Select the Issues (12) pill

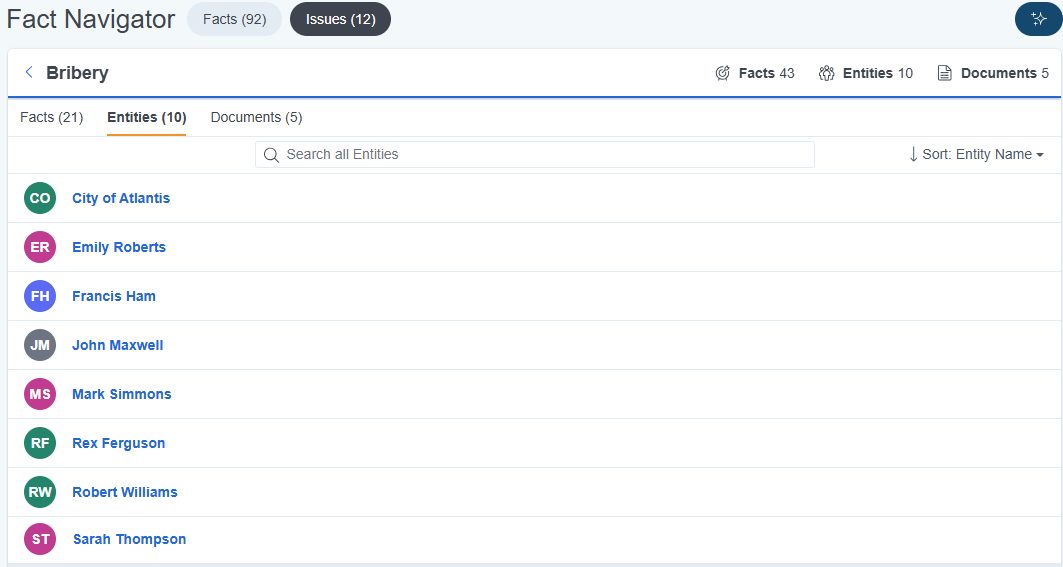click(x=340, y=19)
